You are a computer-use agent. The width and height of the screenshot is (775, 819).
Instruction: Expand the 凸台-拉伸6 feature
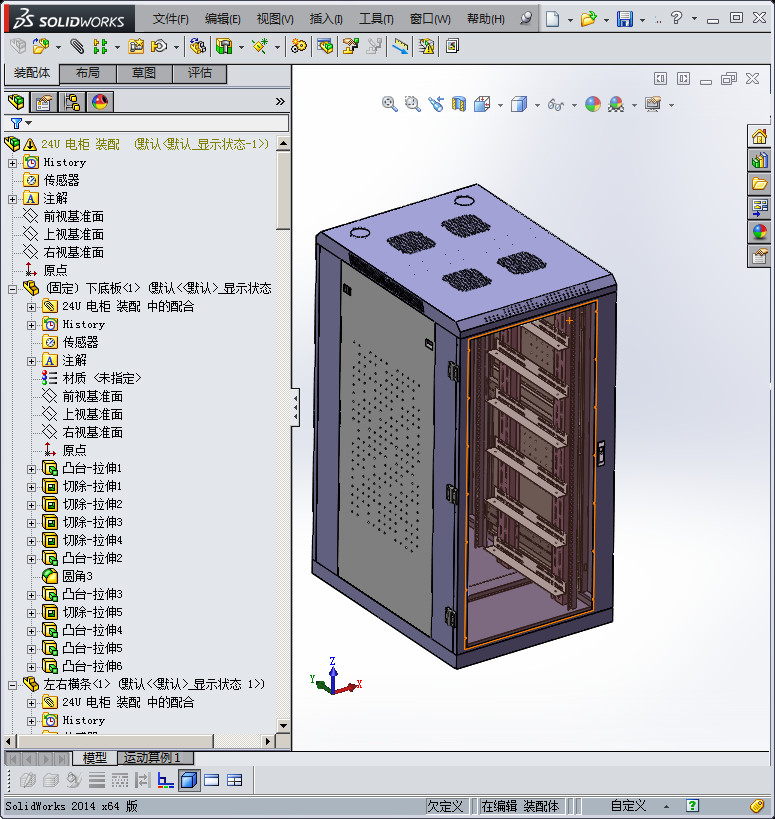pos(31,667)
